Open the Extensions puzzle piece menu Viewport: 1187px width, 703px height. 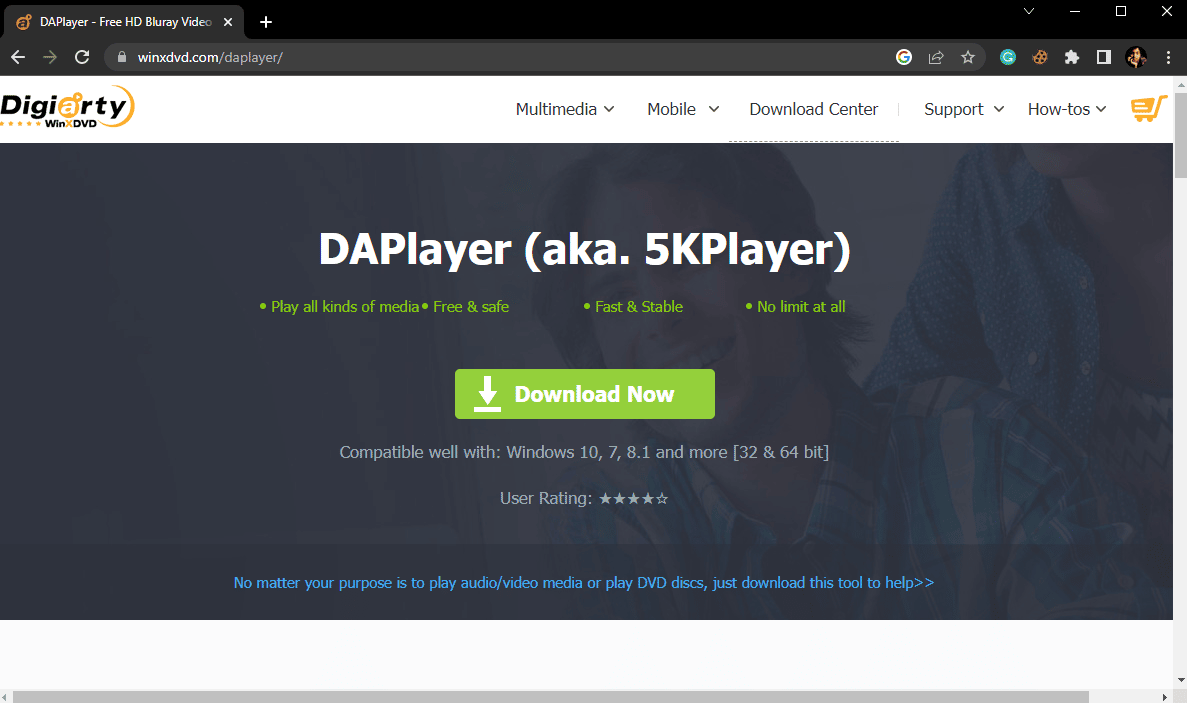1071,58
